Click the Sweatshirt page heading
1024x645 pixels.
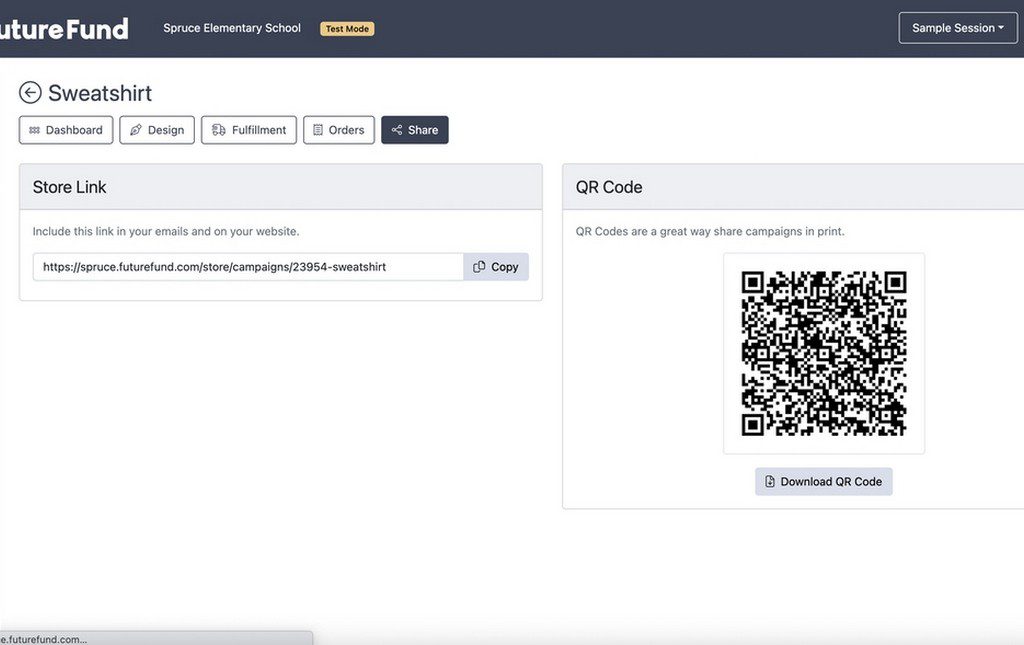100,93
